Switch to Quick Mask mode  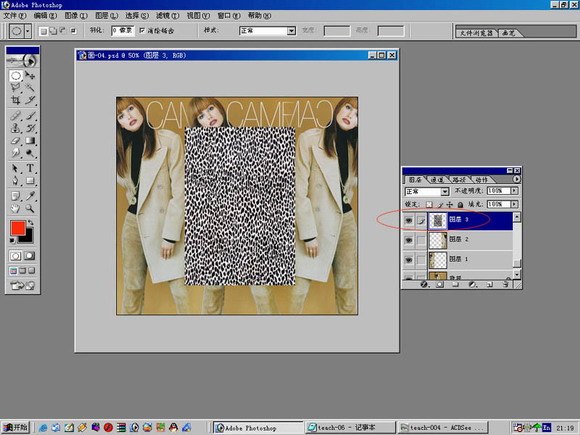(x=30, y=256)
